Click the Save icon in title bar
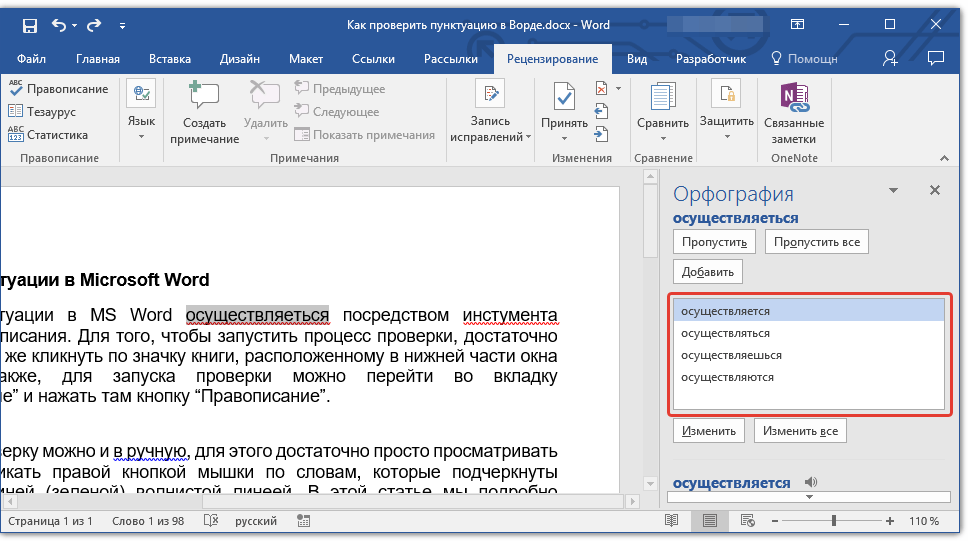Image resolution: width=968 pixels, height=541 pixels. click(29, 25)
